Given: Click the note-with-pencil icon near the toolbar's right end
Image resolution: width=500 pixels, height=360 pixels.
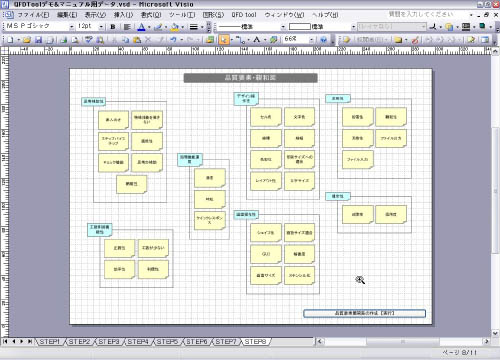Looking at the screenshot, I should pyautogui.click(x=471, y=40).
